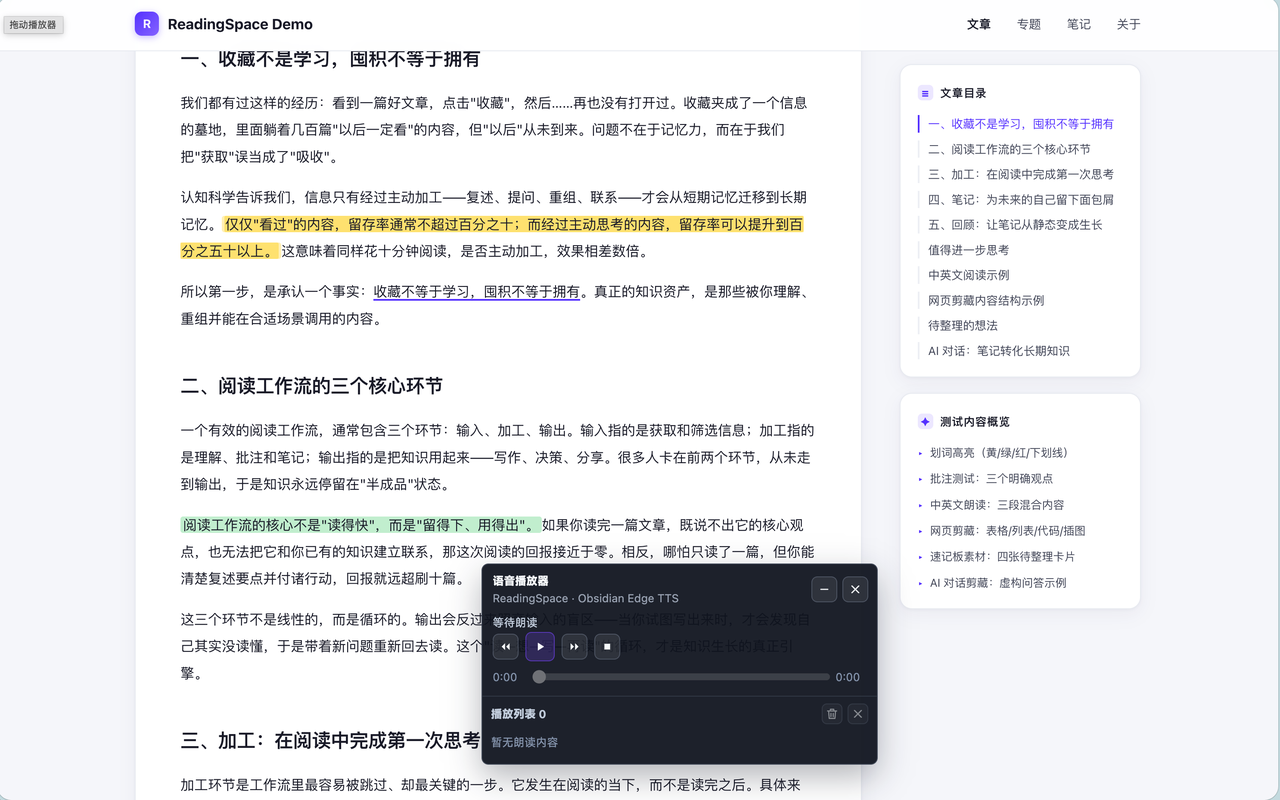Play speech in the audio player
This screenshot has width=1280, height=800.
[540, 647]
